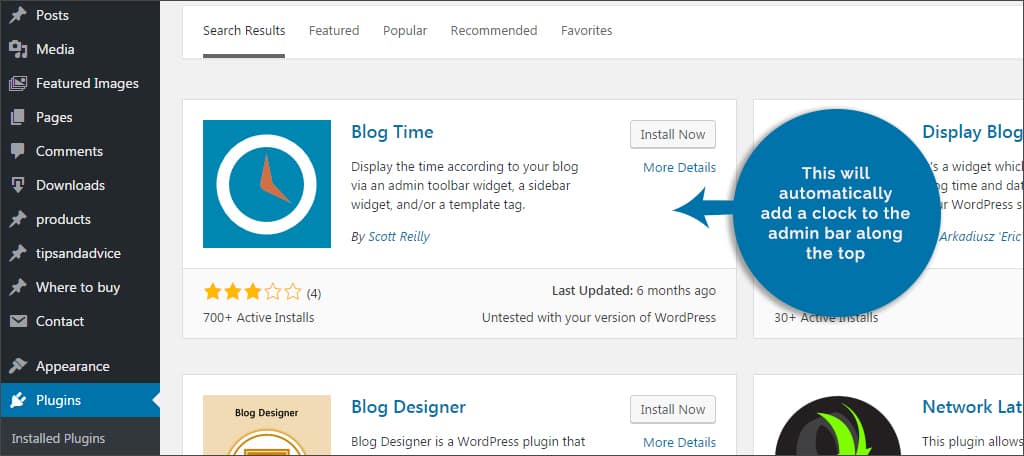
Task: Click the Blog Time clock thumbnail
Action: [x=266, y=184]
